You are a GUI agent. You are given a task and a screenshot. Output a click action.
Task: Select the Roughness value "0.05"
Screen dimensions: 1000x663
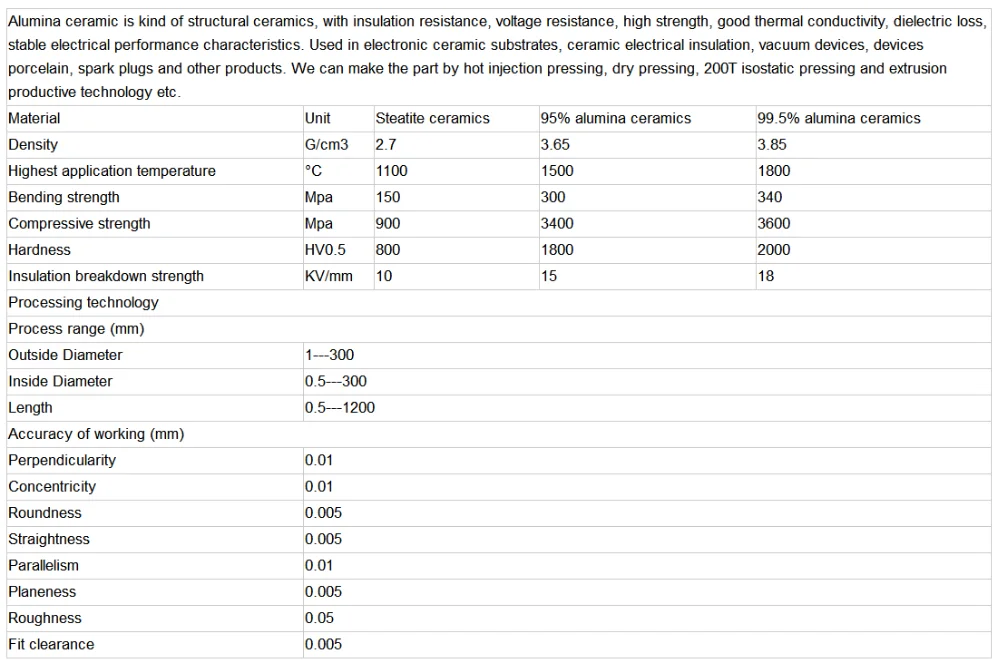point(320,618)
